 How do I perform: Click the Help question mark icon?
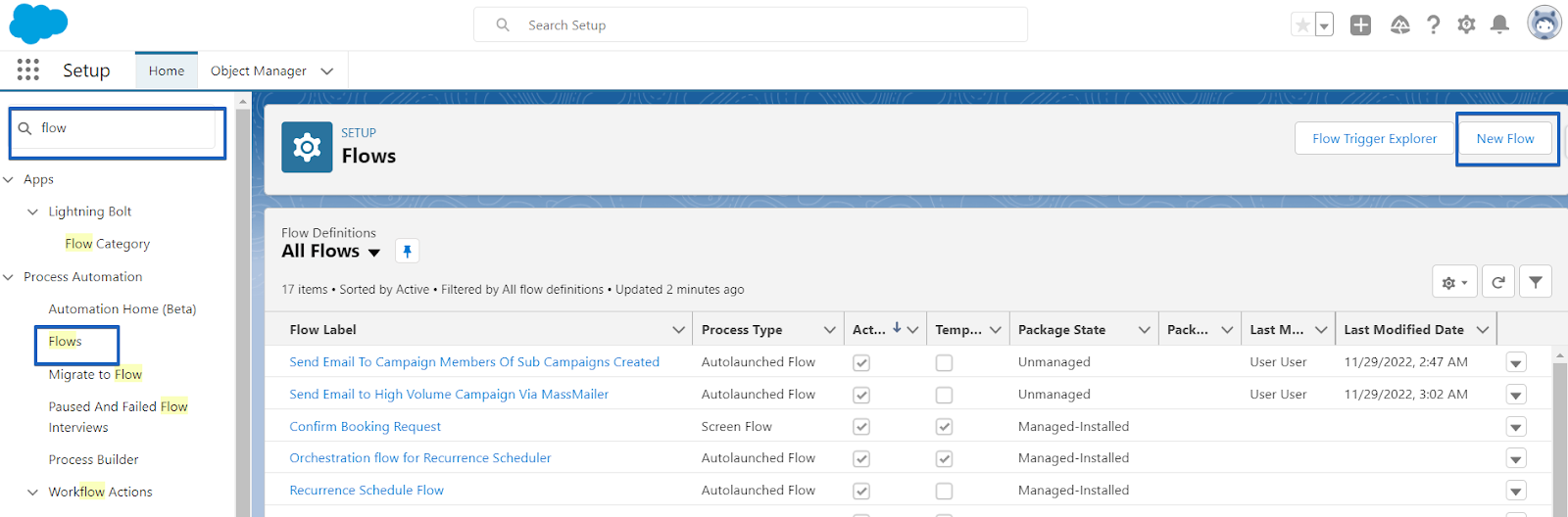1433,24
